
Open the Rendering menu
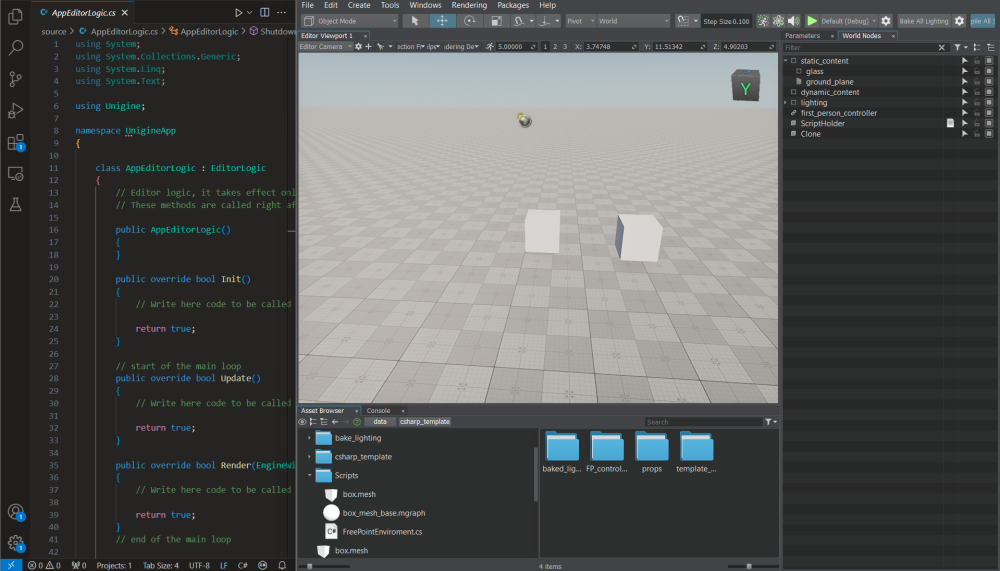pyautogui.click(x=469, y=5)
